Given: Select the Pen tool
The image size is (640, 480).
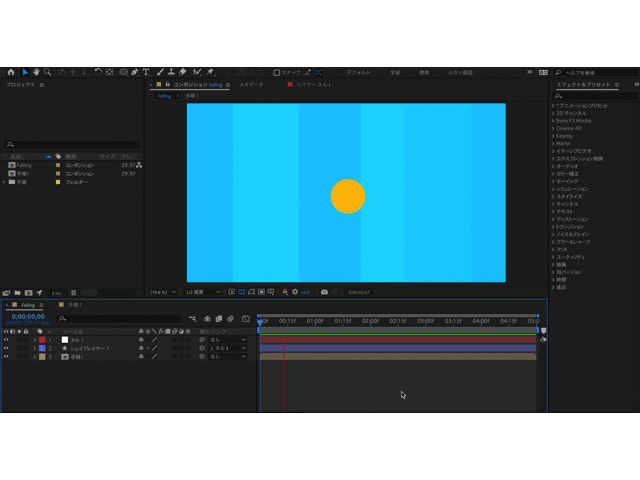Looking at the screenshot, I should click(x=135, y=72).
